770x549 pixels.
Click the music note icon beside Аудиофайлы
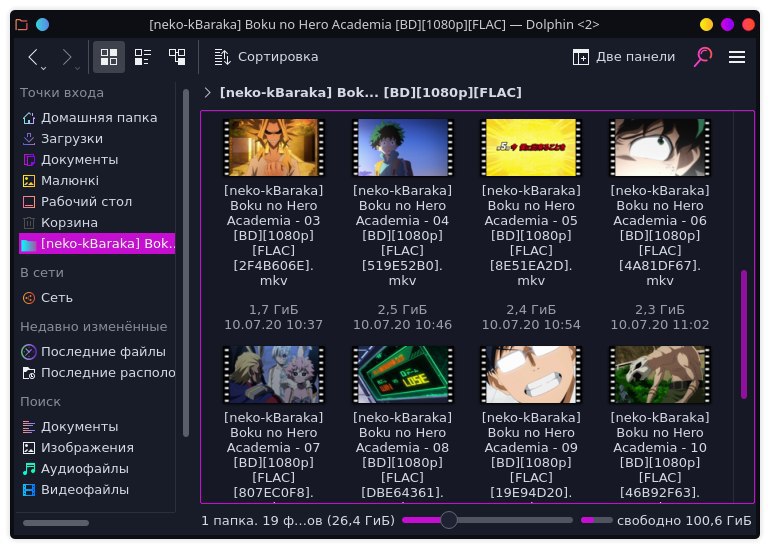click(29, 469)
